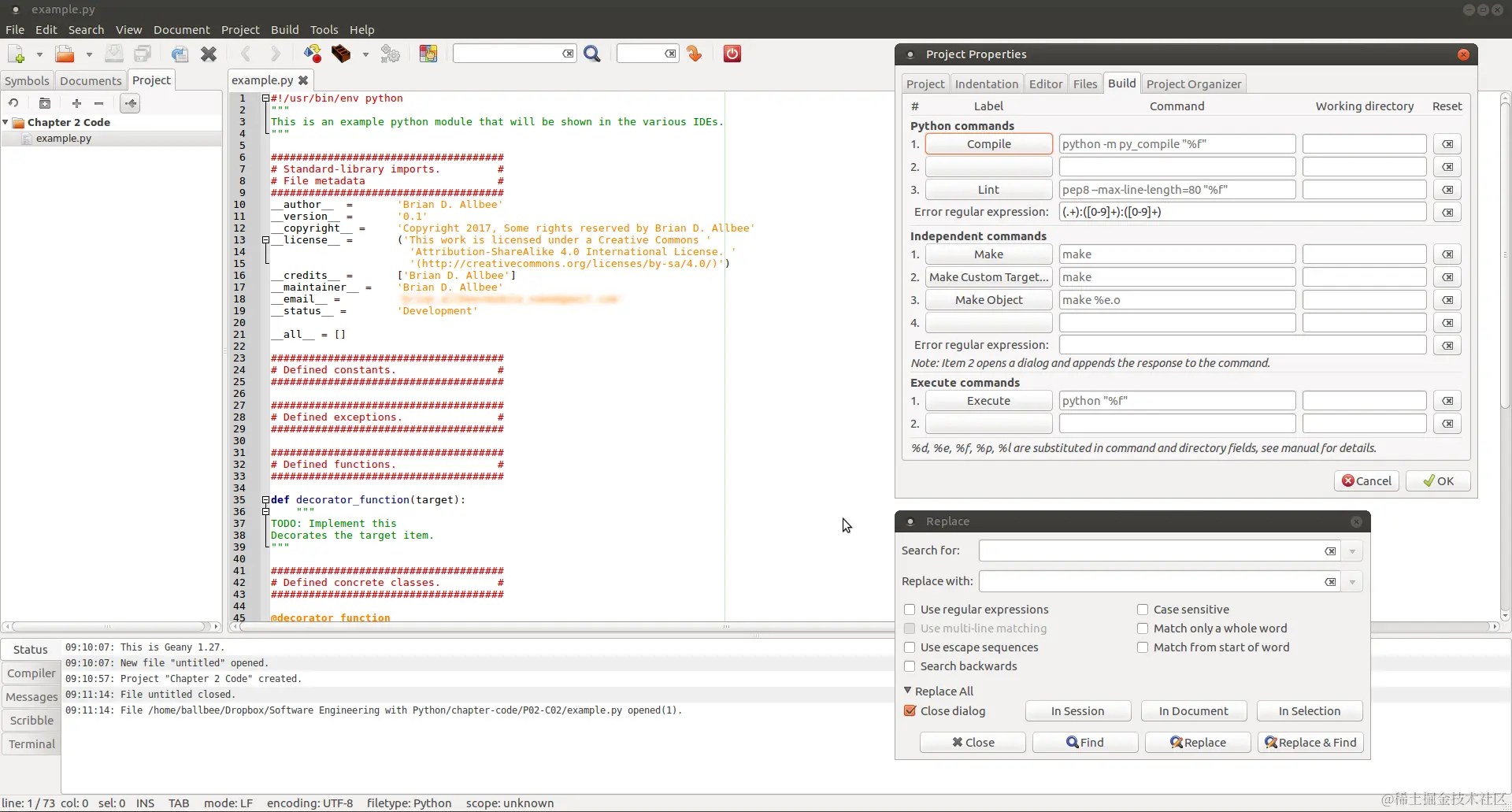Enable Use regular expressions checkbox

[910, 610]
